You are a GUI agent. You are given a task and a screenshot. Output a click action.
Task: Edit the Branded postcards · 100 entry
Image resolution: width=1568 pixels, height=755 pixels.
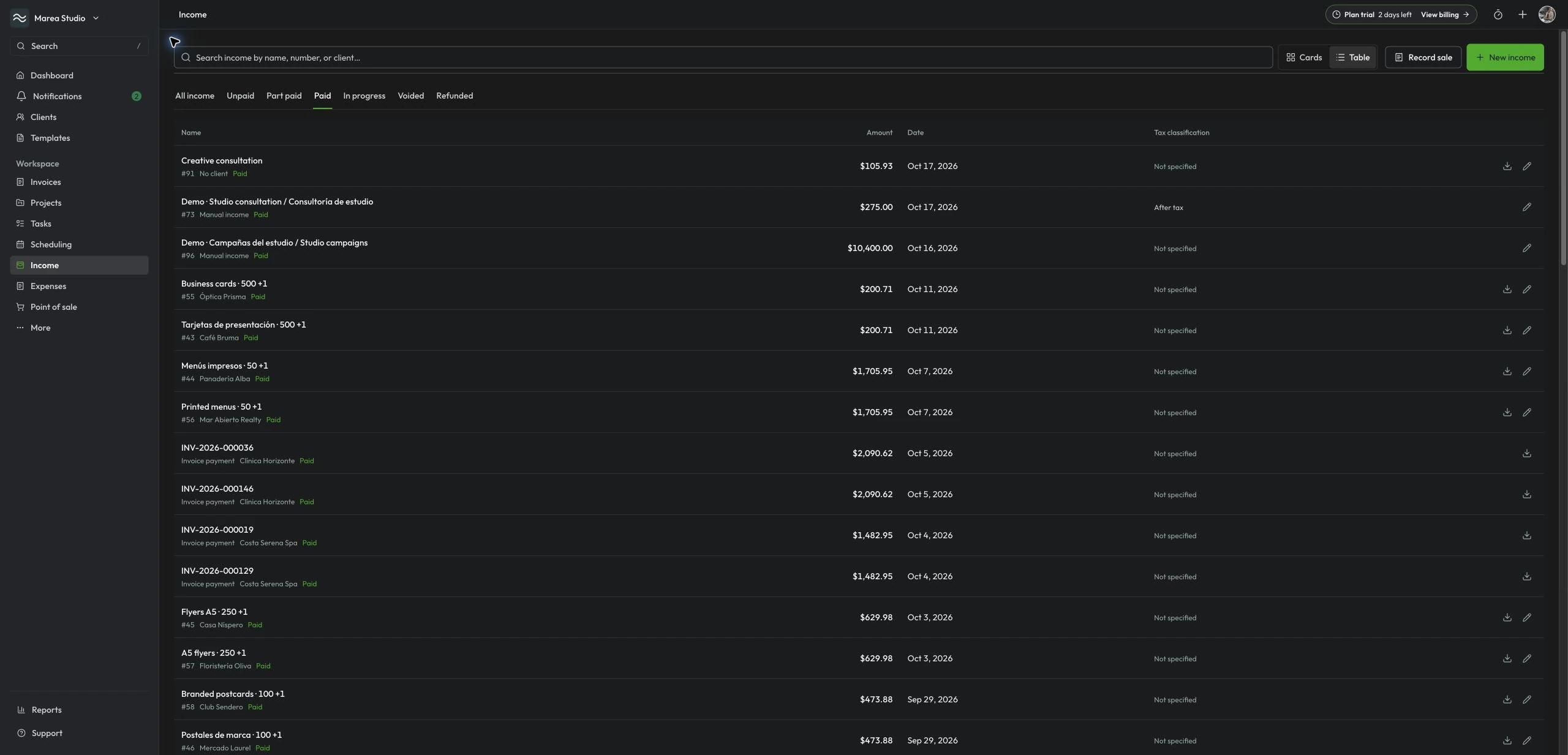tap(1526, 699)
